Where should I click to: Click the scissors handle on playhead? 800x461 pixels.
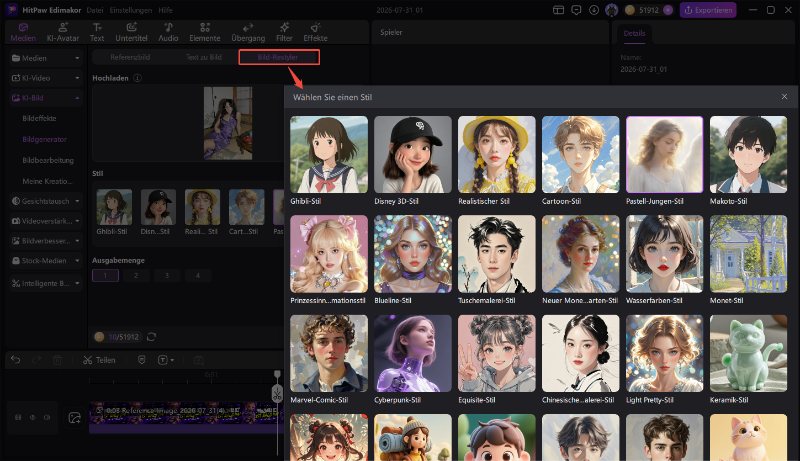click(277, 393)
